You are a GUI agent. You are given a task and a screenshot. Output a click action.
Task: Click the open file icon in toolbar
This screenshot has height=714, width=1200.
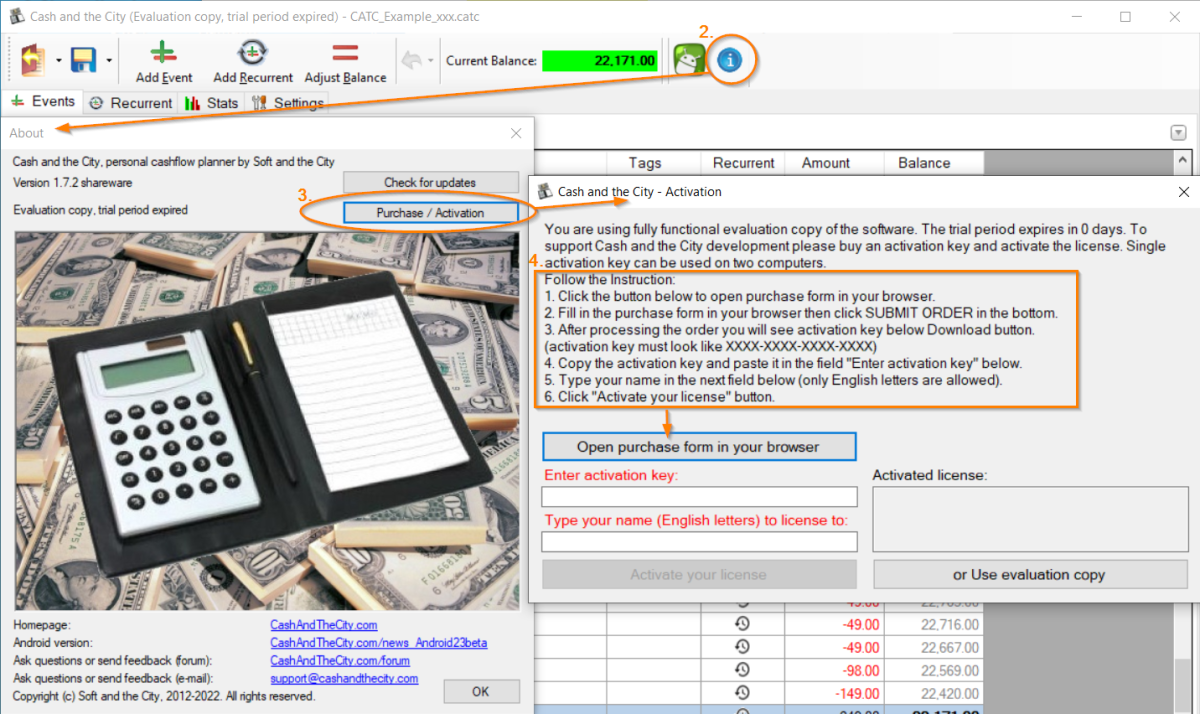(x=34, y=60)
